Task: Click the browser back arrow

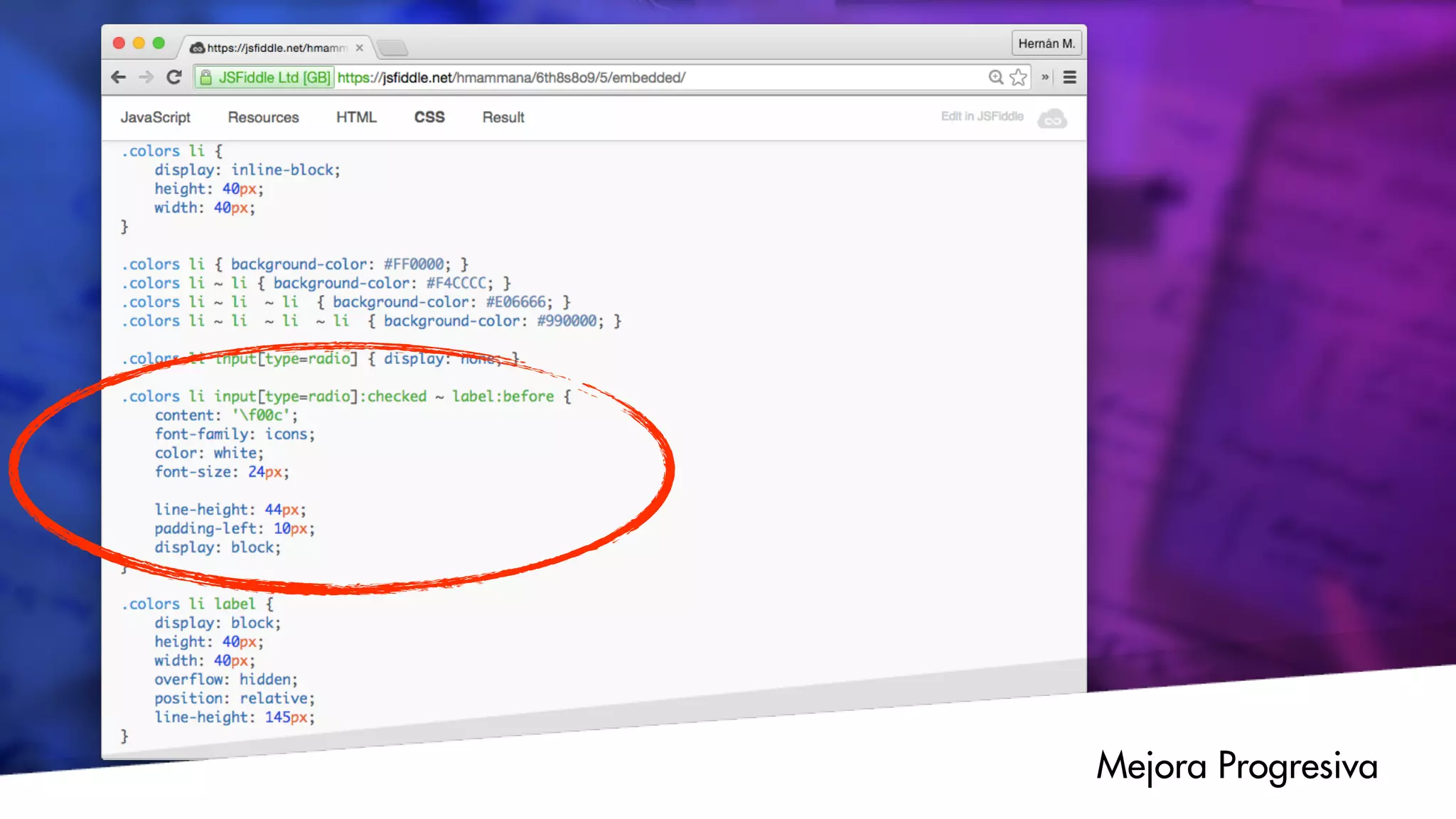Action: [119, 77]
